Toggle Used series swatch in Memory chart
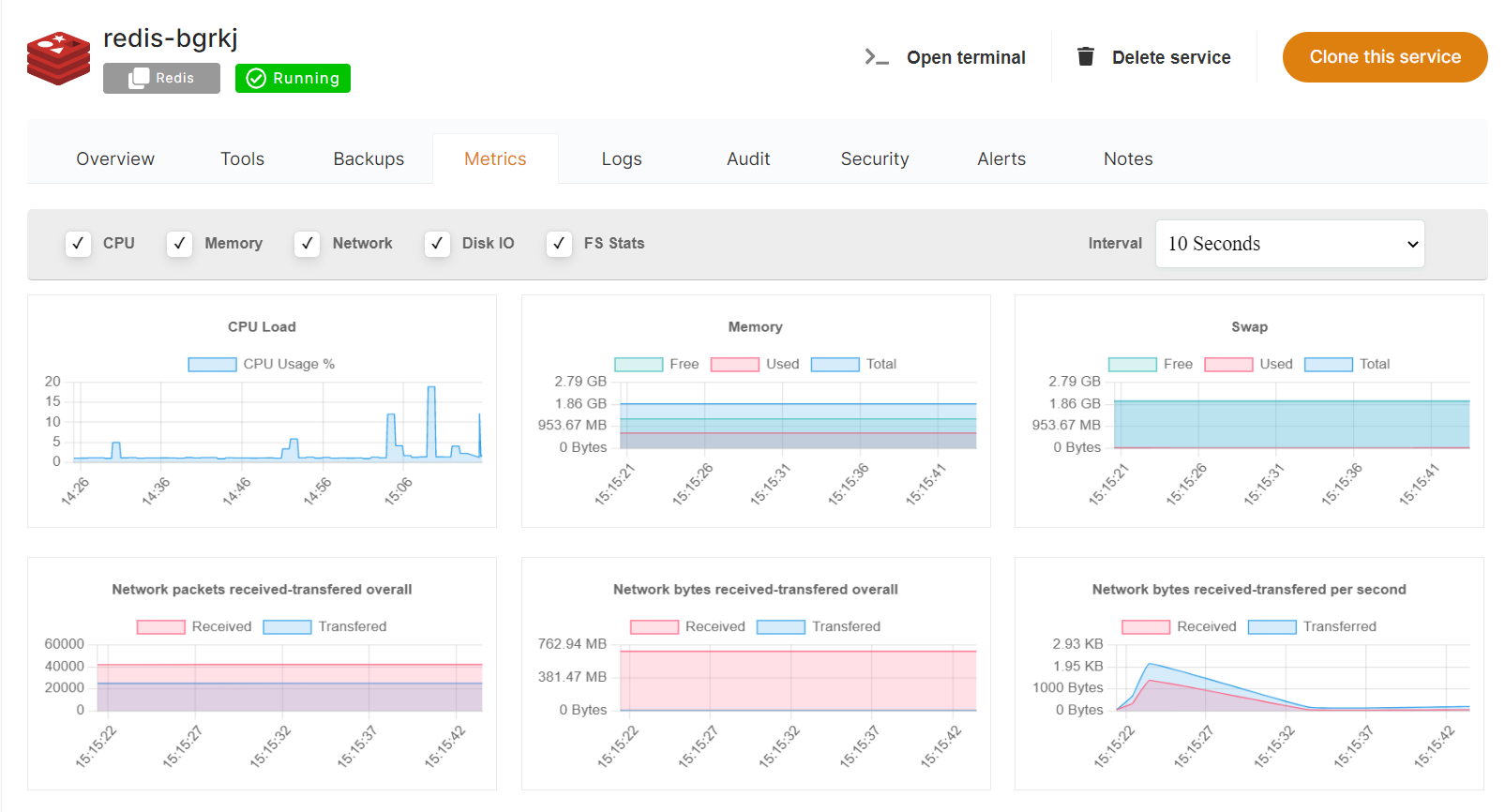 coord(734,365)
